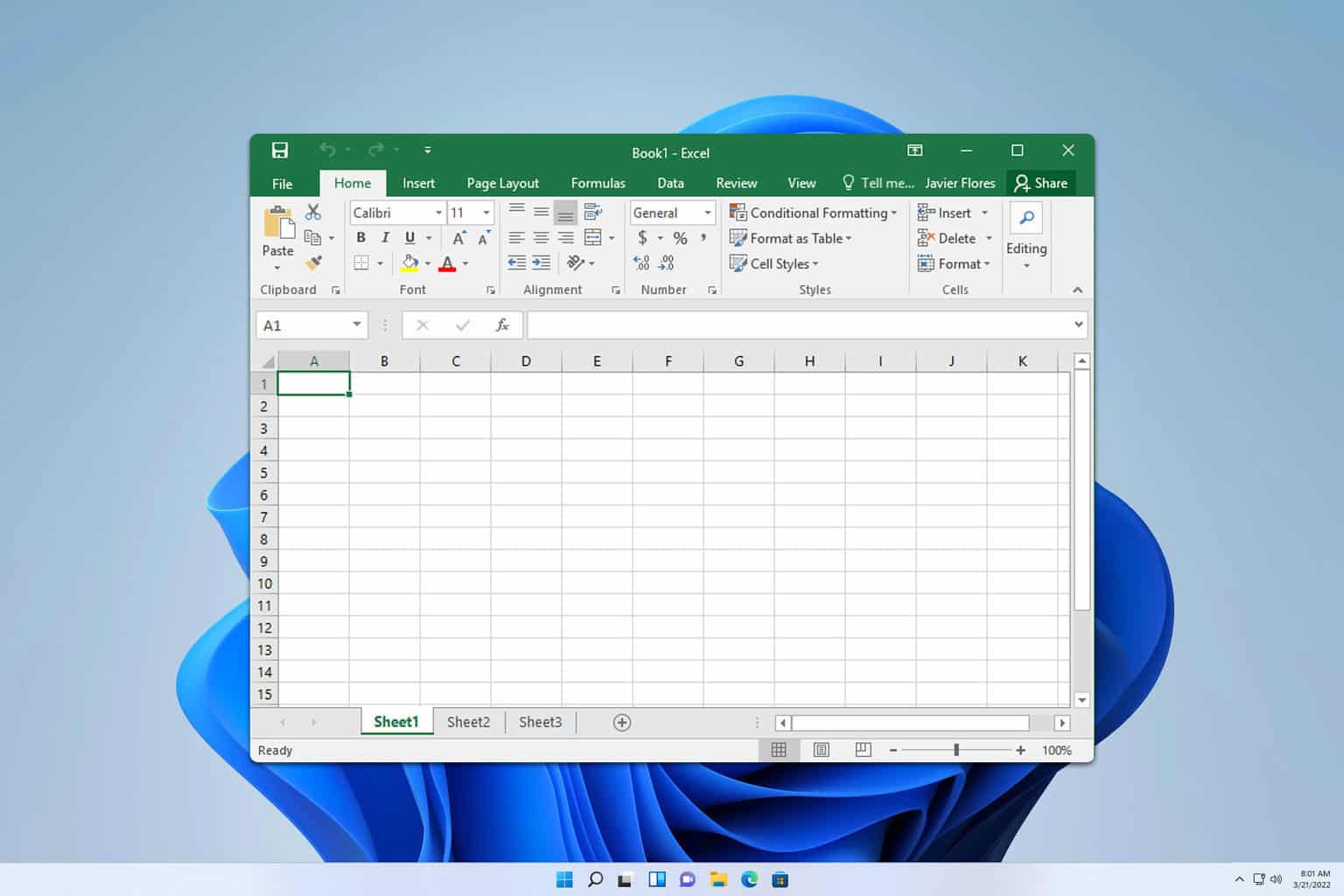1344x896 pixels.
Task: Click Javier Flores account name
Action: pos(960,183)
